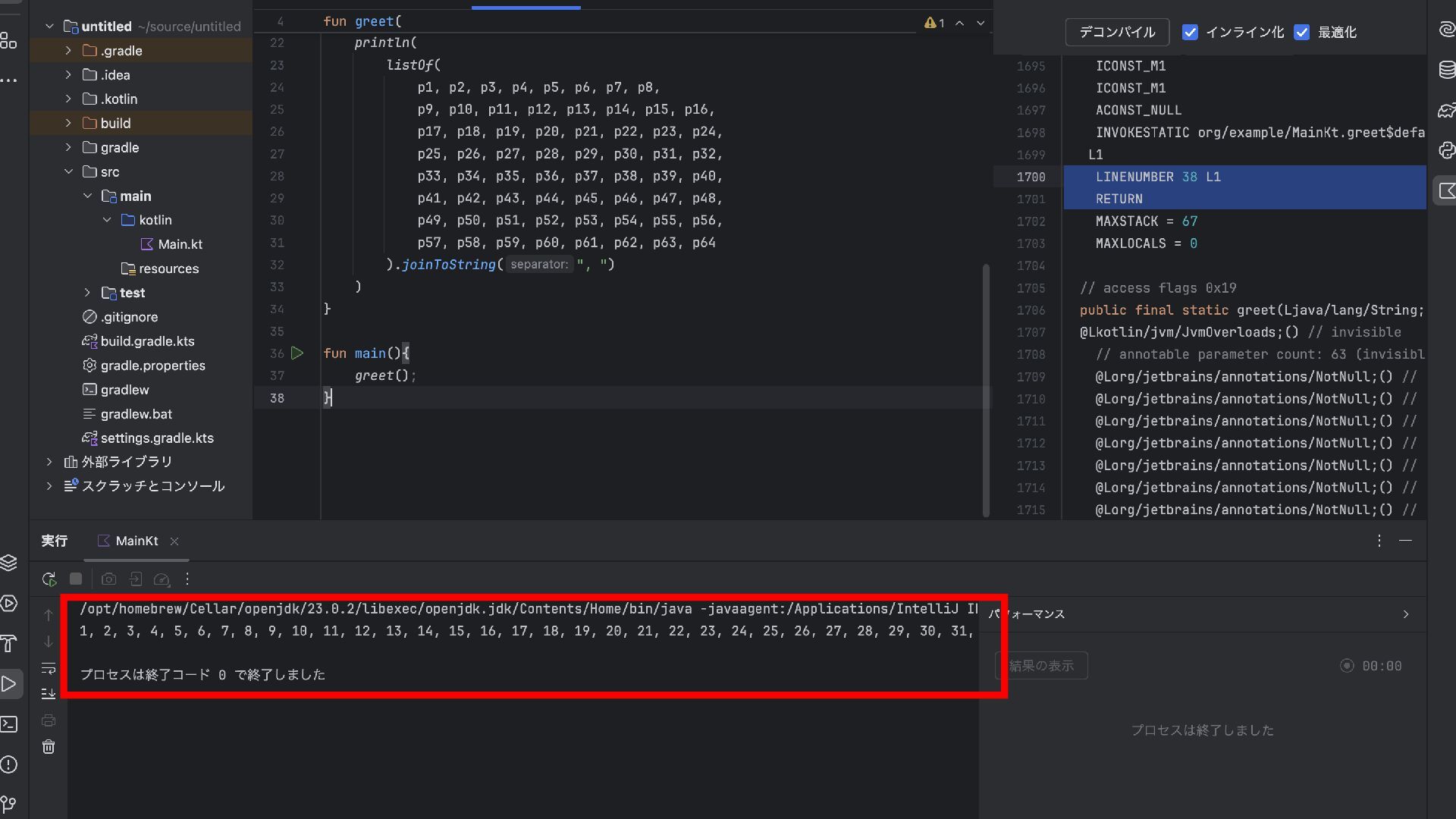Open the Git tool window icon
Screen dimensions: 1456x819
coord(9,804)
